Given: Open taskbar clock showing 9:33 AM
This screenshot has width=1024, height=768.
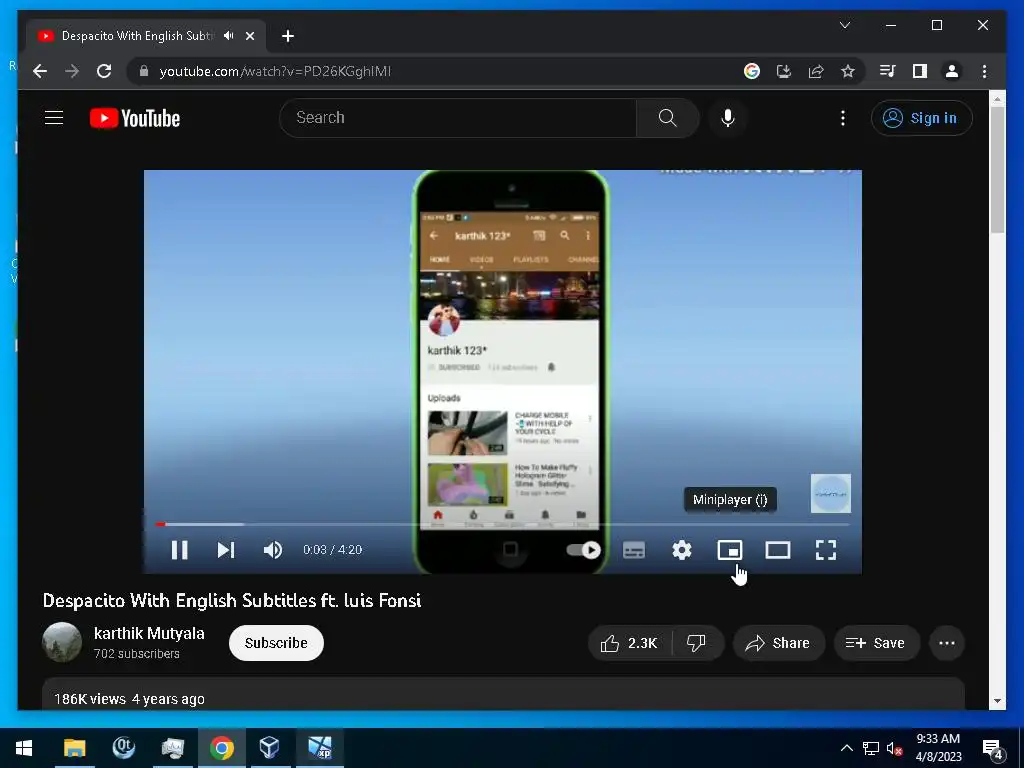Looking at the screenshot, I should pos(938,748).
